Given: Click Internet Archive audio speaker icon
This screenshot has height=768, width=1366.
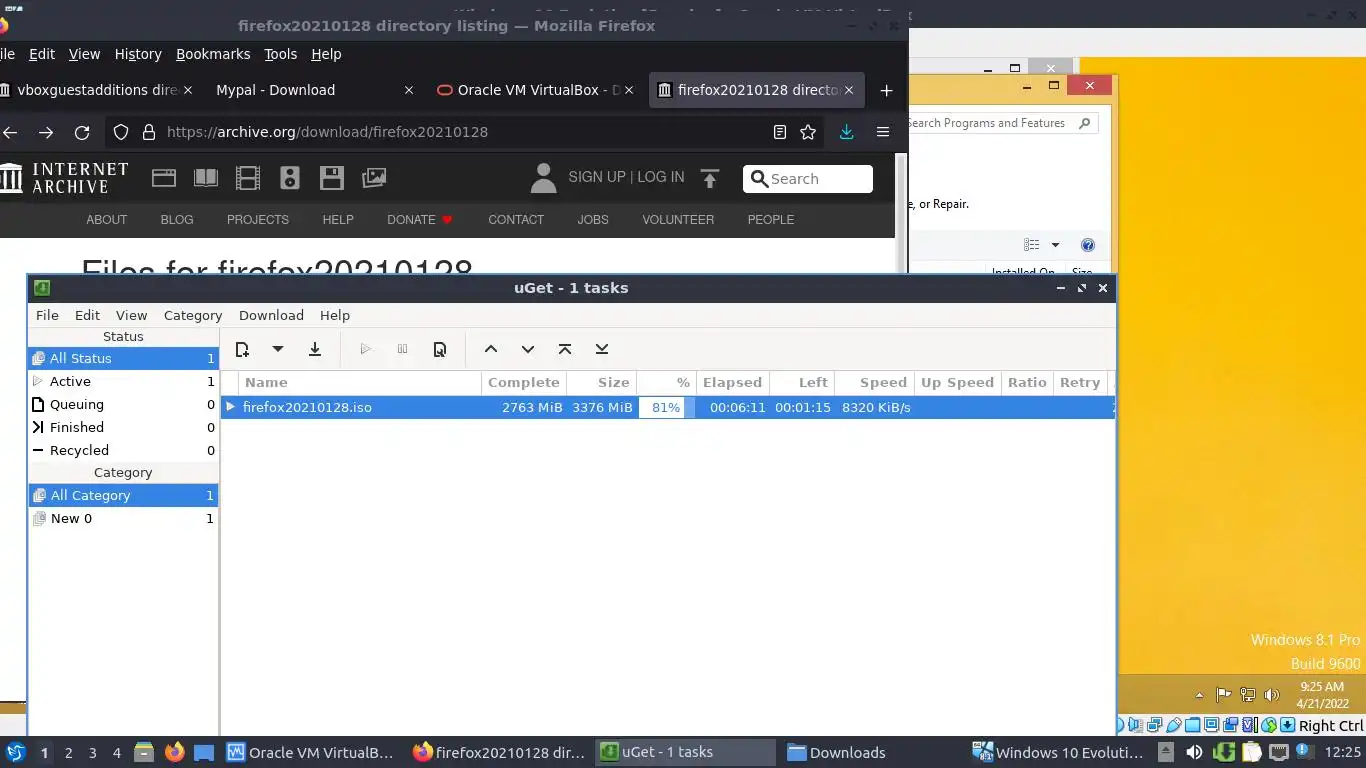Looking at the screenshot, I should pos(290,178).
